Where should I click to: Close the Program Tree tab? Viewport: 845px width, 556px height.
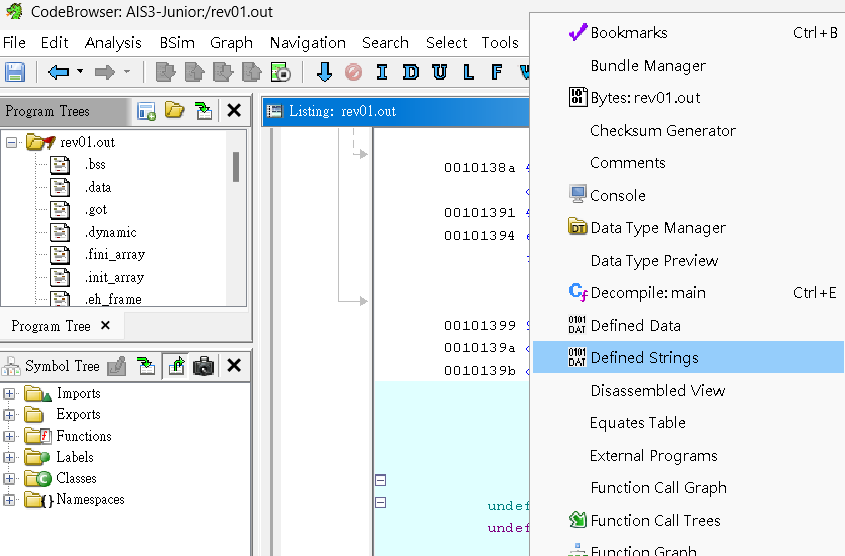pos(106,325)
